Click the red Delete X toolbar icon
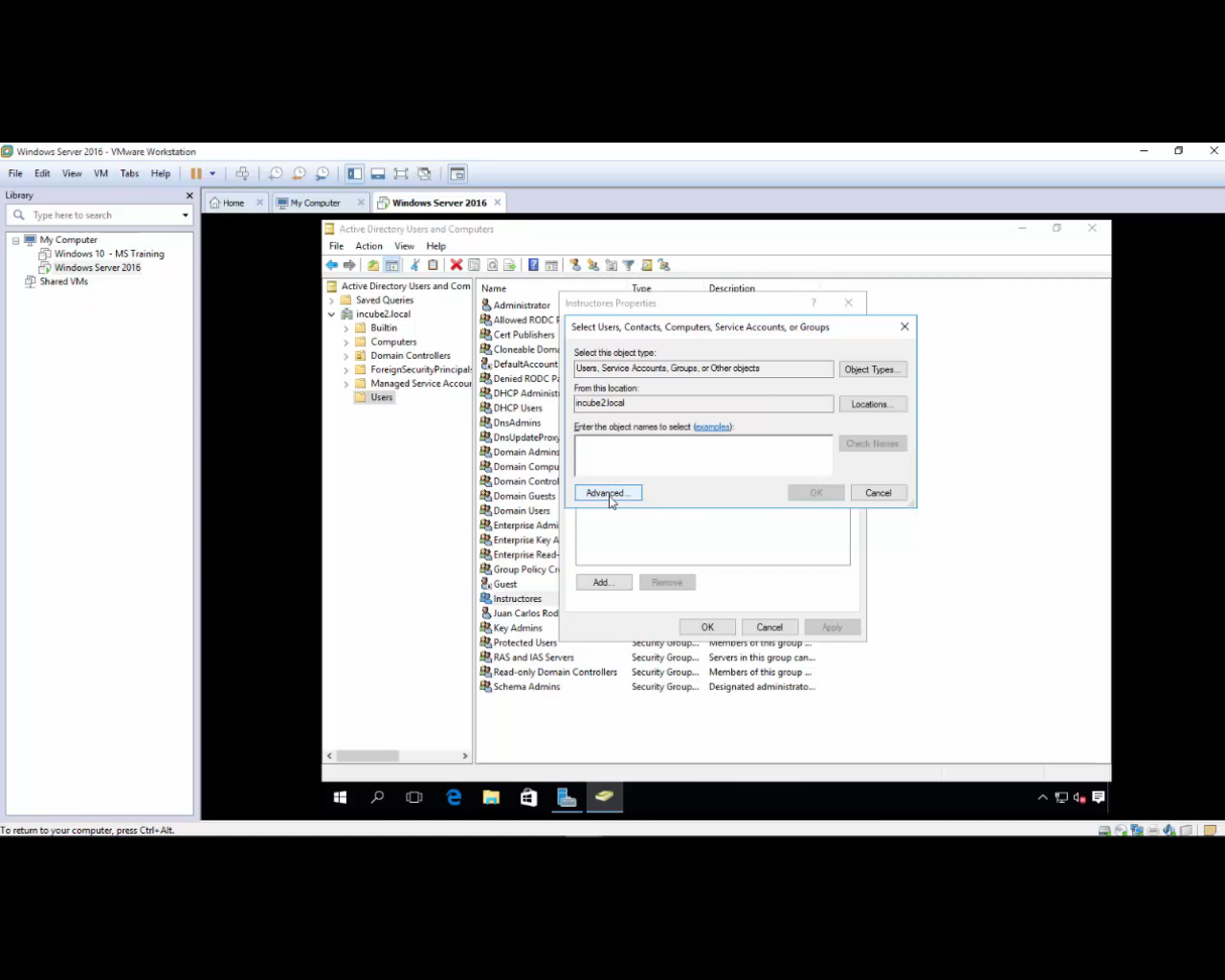Screen dimensions: 1225x980 pyautogui.click(x=457, y=265)
